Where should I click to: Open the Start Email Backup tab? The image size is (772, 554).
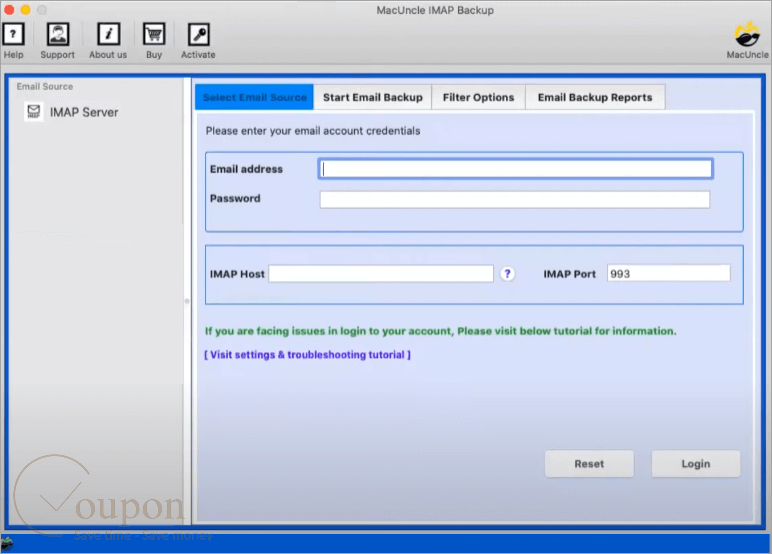click(x=373, y=97)
